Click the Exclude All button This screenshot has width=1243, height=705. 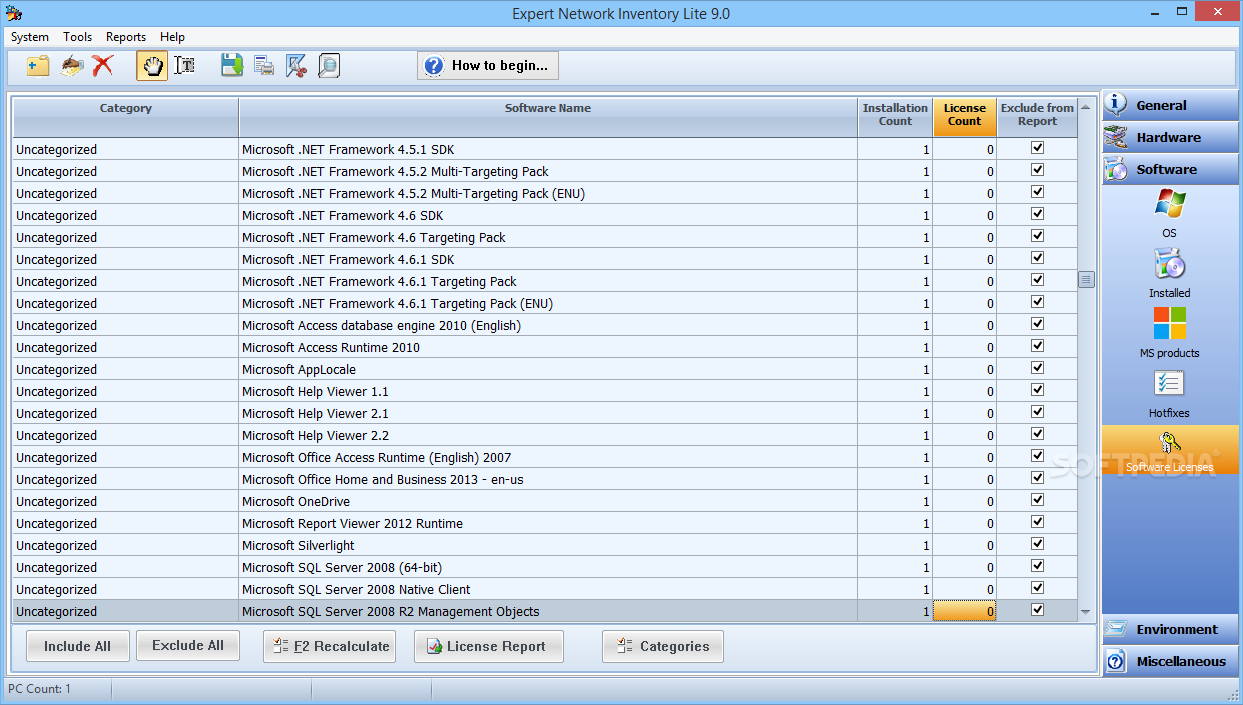click(188, 646)
